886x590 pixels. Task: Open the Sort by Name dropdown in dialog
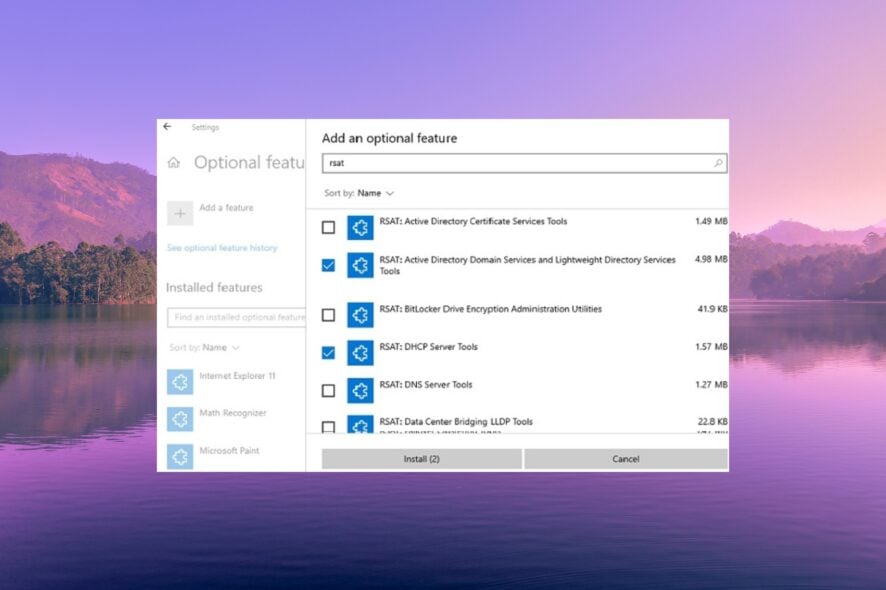point(359,193)
